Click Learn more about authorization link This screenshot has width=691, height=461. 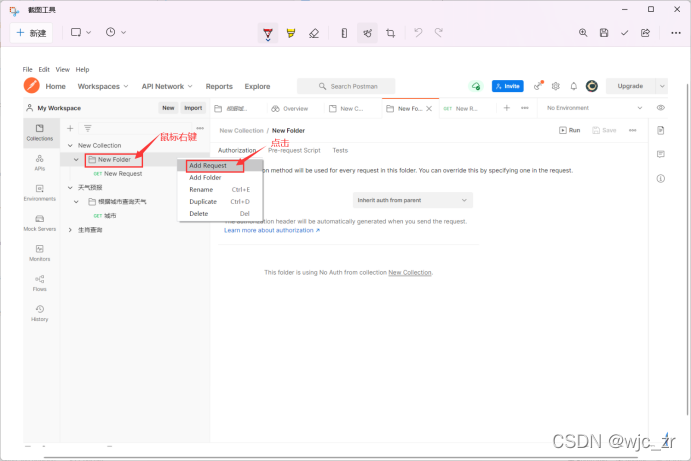[272, 230]
